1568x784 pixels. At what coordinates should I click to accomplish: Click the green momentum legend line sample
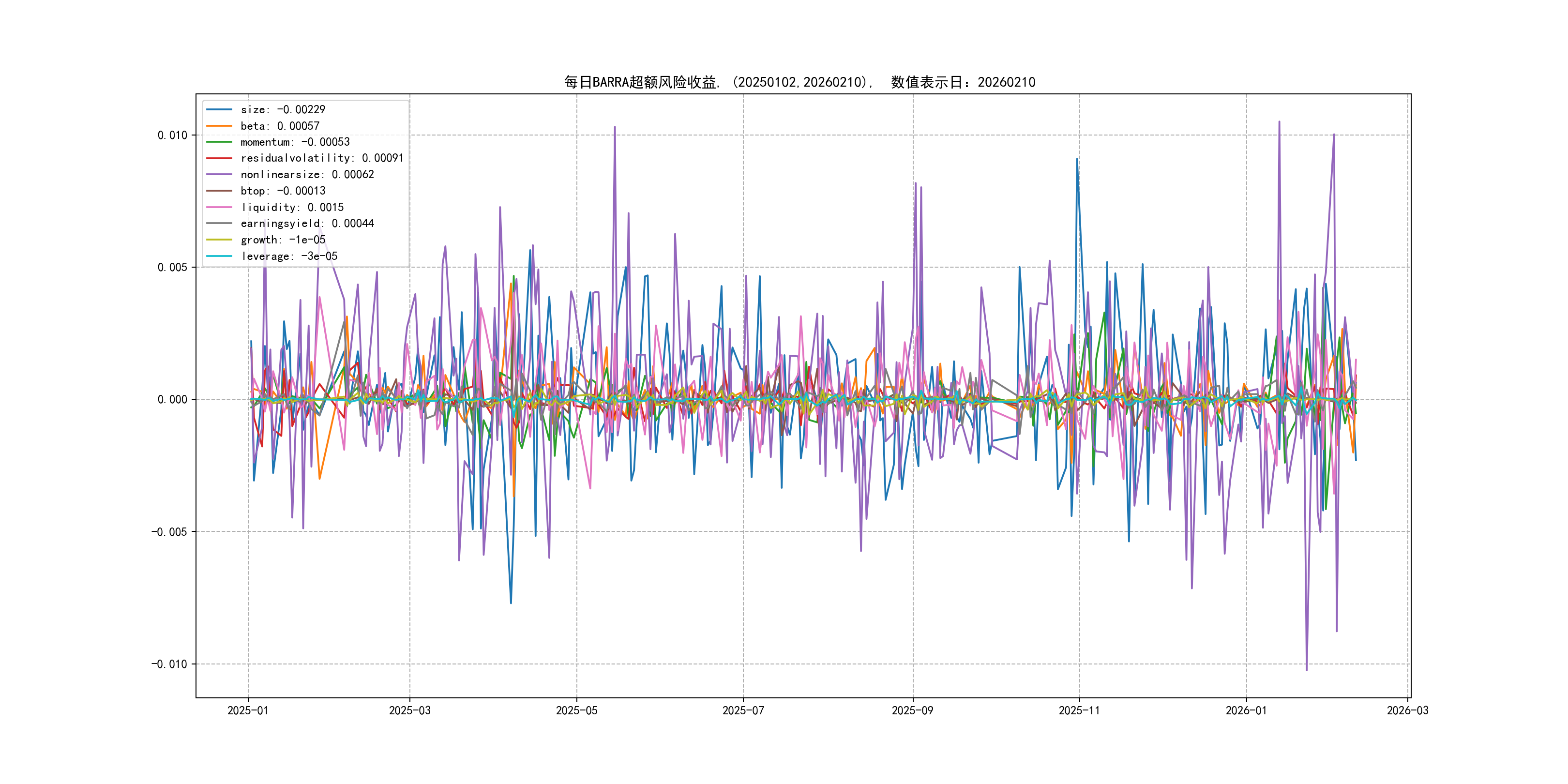click(x=219, y=142)
